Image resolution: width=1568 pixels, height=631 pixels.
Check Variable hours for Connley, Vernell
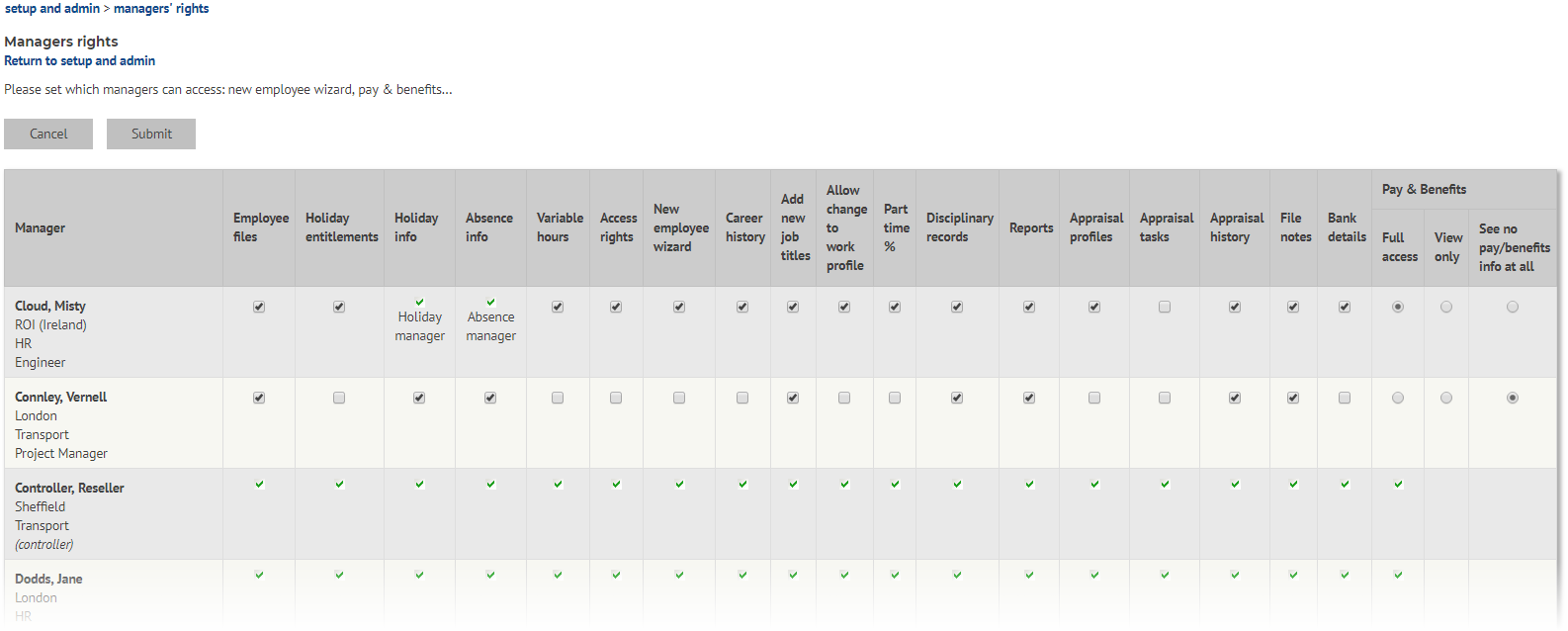tap(558, 398)
